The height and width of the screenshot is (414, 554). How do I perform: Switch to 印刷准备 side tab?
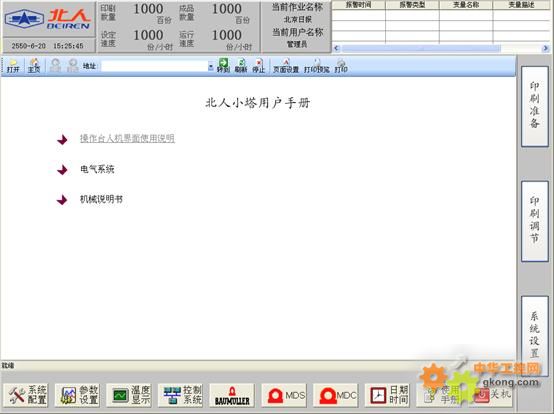(x=535, y=106)
